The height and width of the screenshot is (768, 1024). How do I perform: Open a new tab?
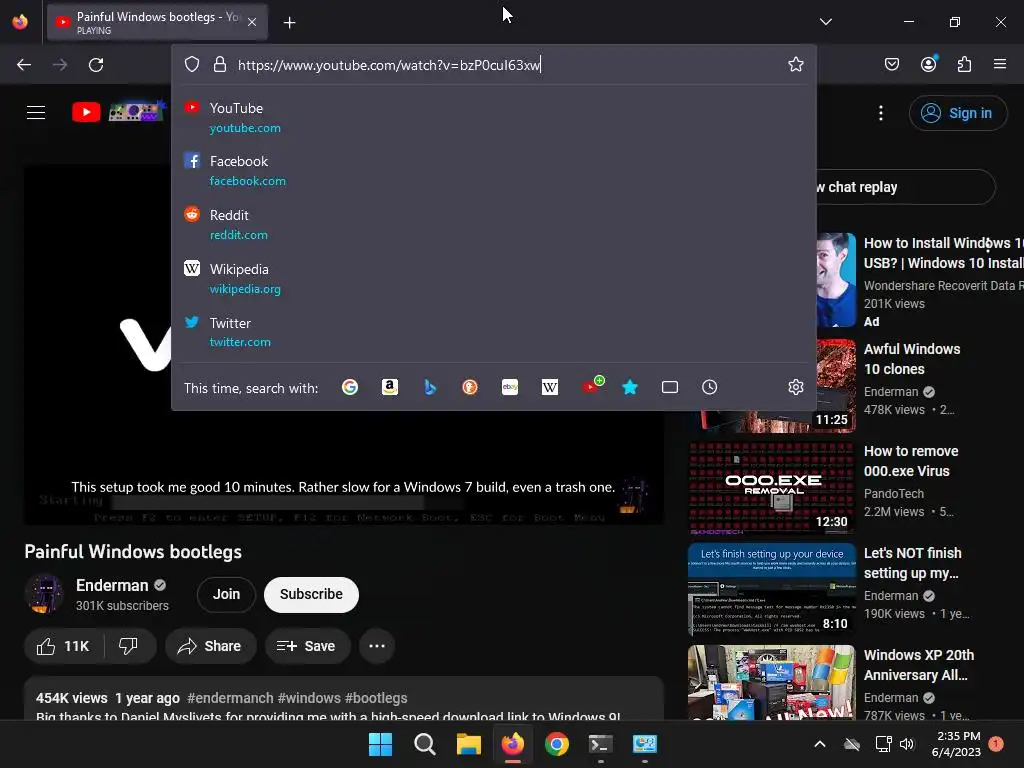point(289,22)
